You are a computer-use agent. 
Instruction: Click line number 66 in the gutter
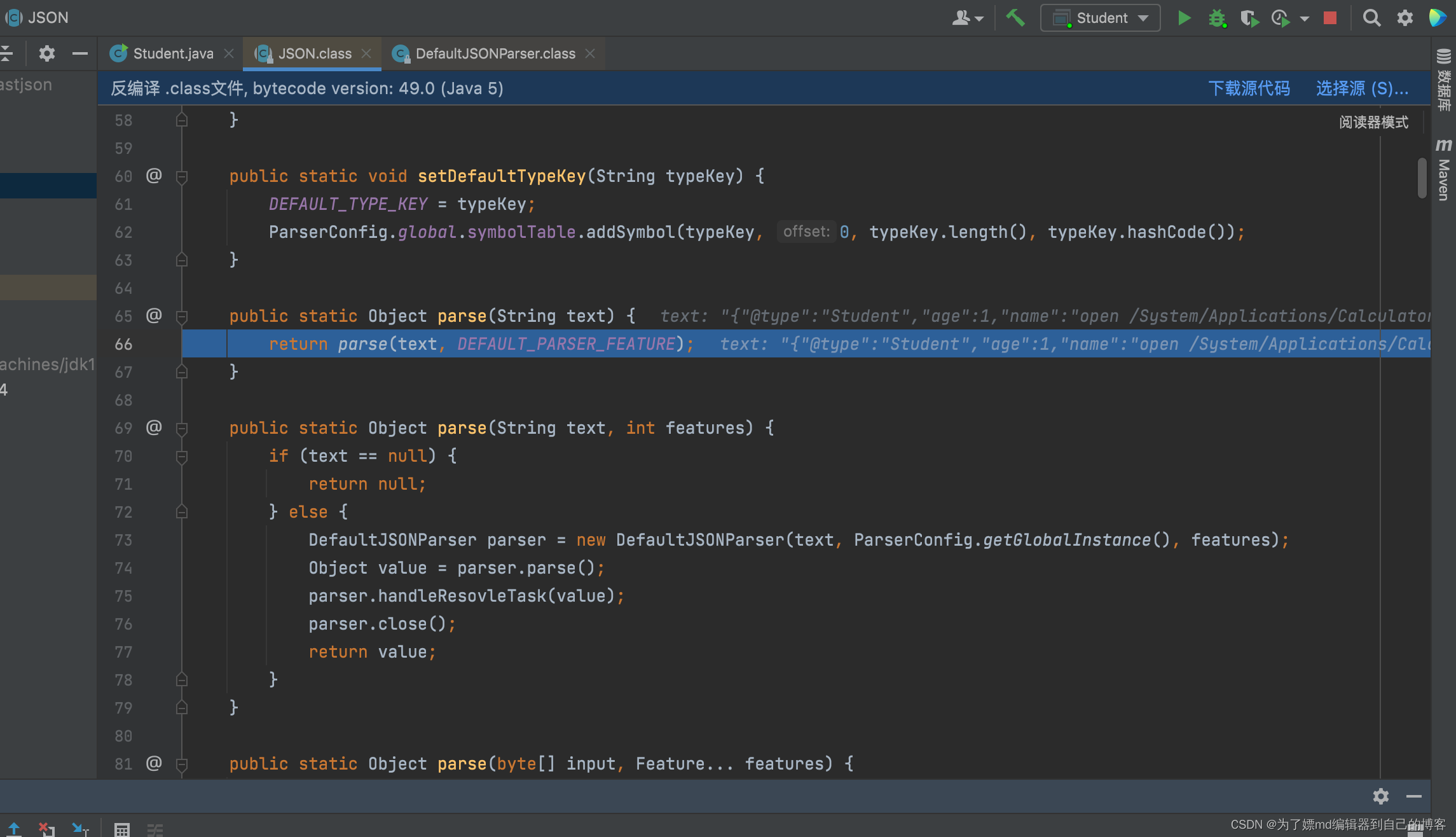123,344
